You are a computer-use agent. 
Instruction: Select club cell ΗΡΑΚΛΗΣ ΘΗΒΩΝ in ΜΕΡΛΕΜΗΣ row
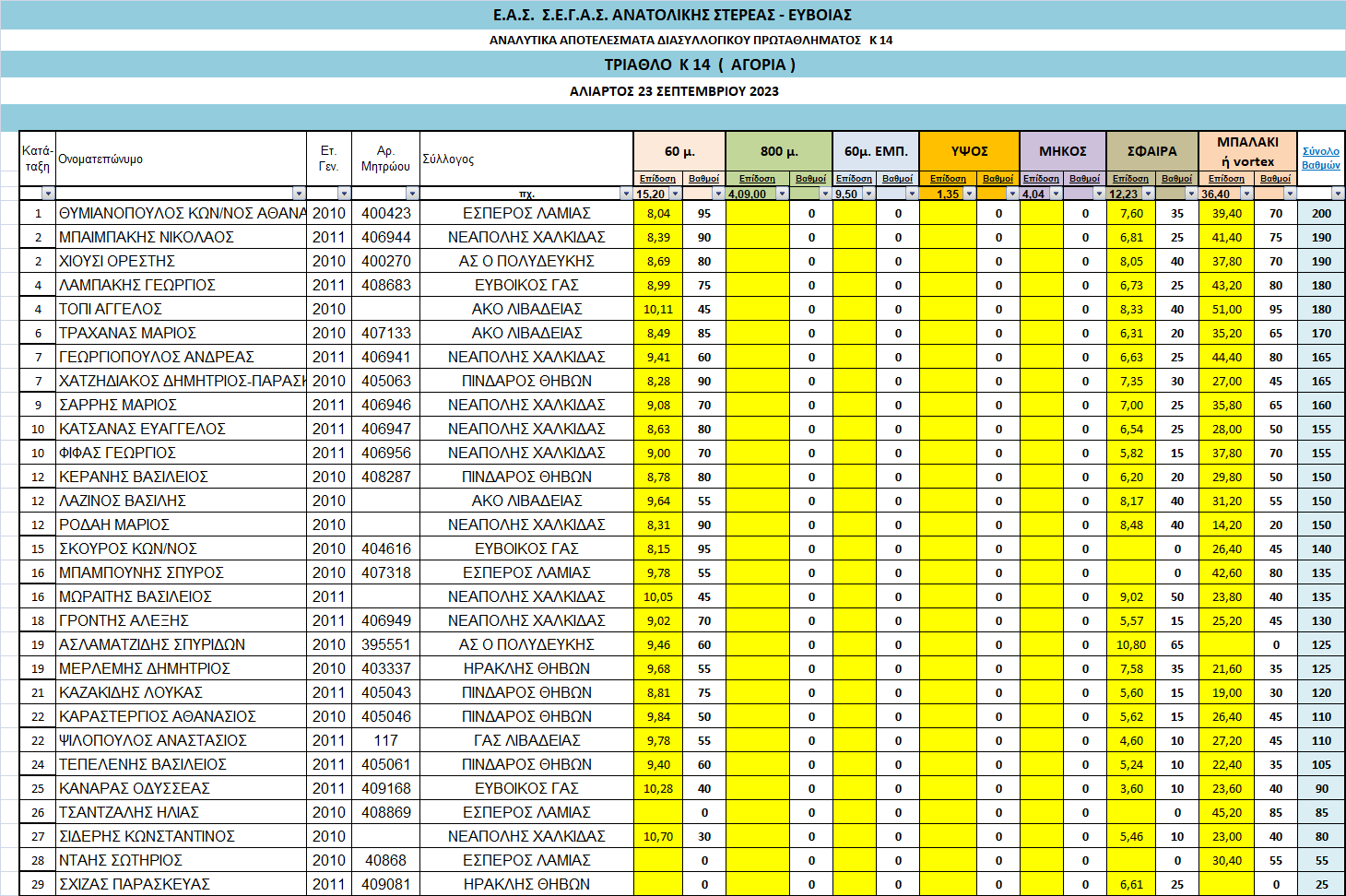pyautogui.click(x=526, y=668)
